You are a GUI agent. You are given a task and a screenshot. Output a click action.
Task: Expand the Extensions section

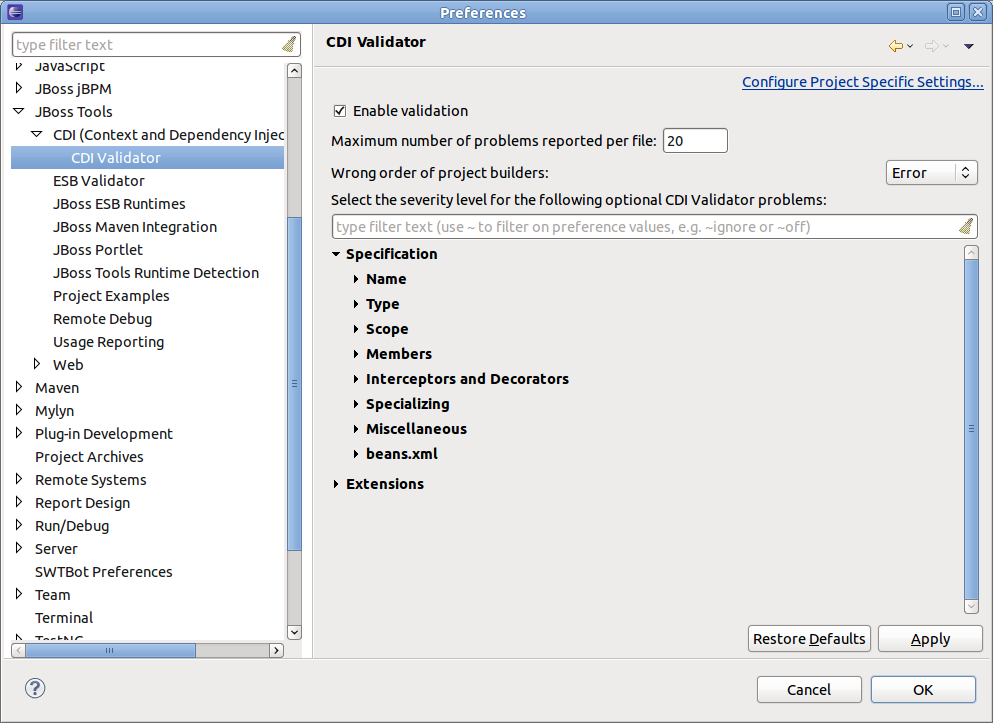pos(336,484)
